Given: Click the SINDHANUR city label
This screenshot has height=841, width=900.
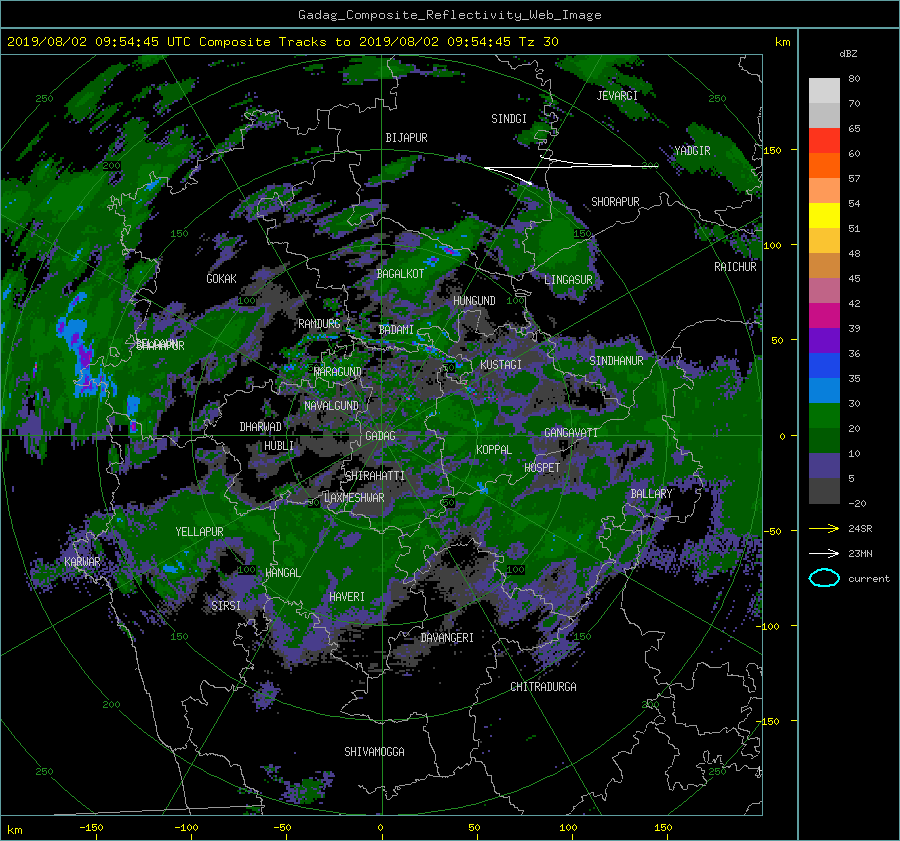Looking at the screenshot, I should coord(616,361).
